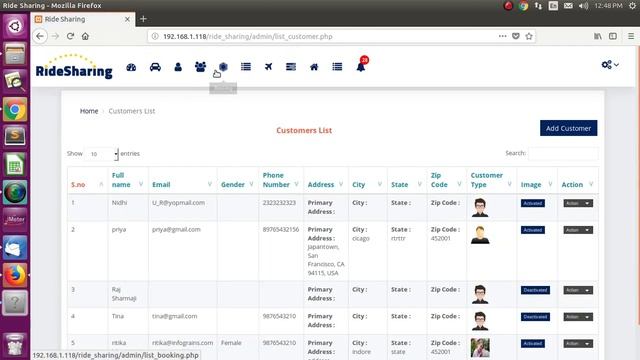The height and width of the screenshot is (360, 640).
Task: Sort table by Full name column
Action: coord(128,180)
